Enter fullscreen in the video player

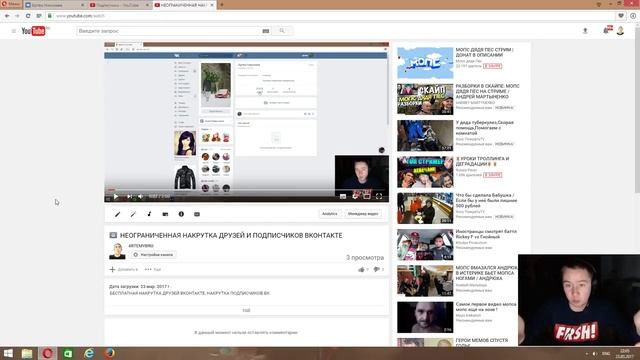click(379, 197)
